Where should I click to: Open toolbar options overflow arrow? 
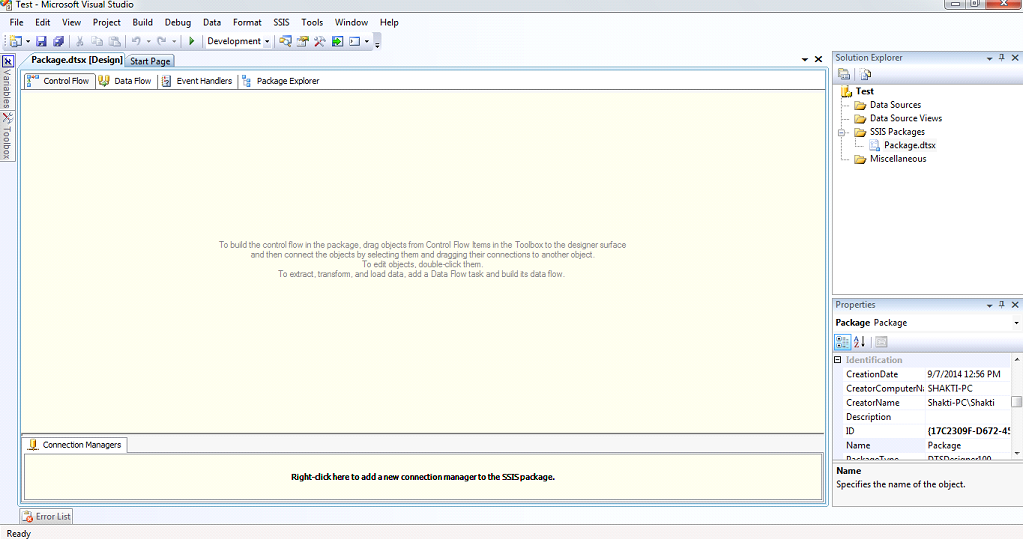pyautogui.click(x=377, y=43)
